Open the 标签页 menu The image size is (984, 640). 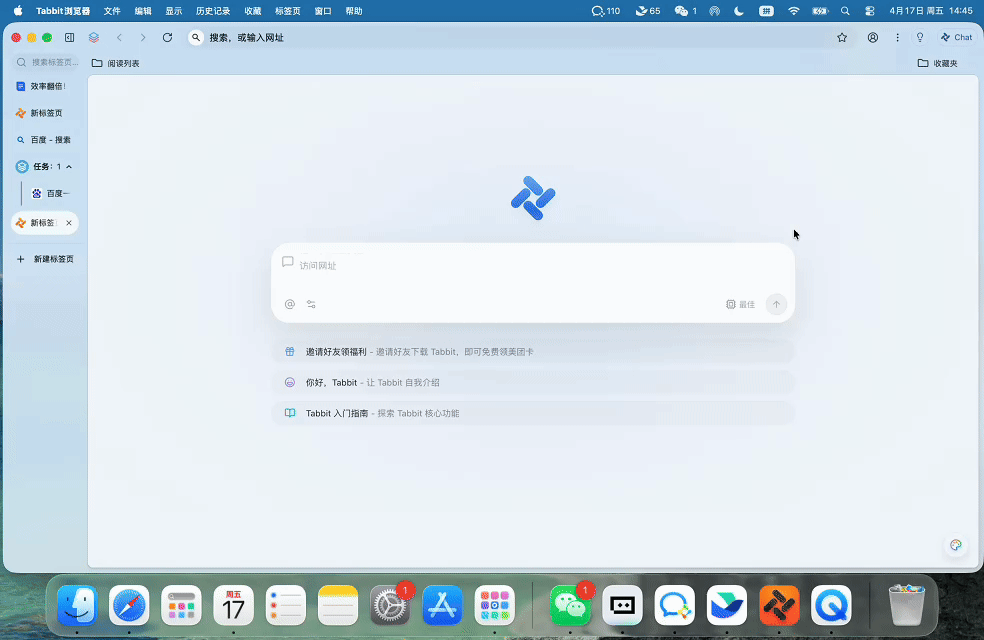coord(287,11)
